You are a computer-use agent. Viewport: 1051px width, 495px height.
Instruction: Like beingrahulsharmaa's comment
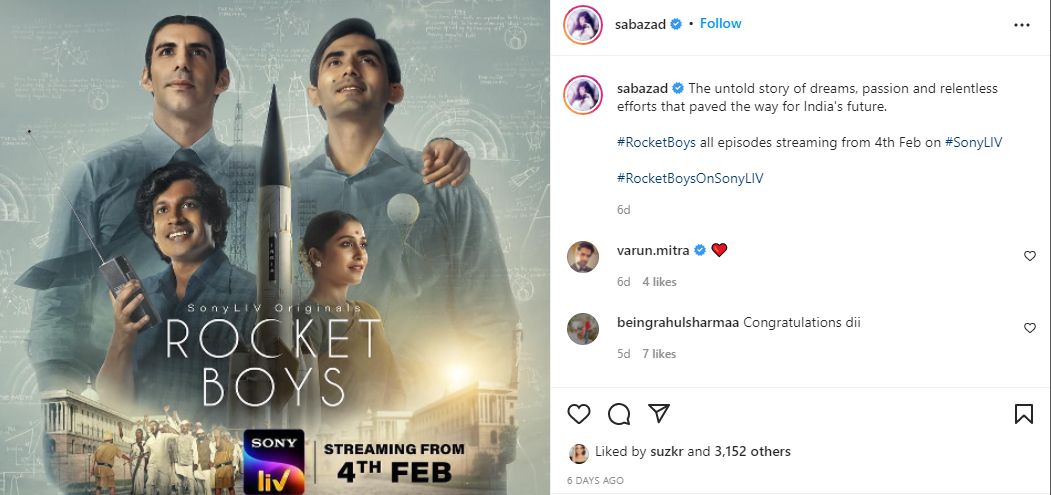(1030, 328)
